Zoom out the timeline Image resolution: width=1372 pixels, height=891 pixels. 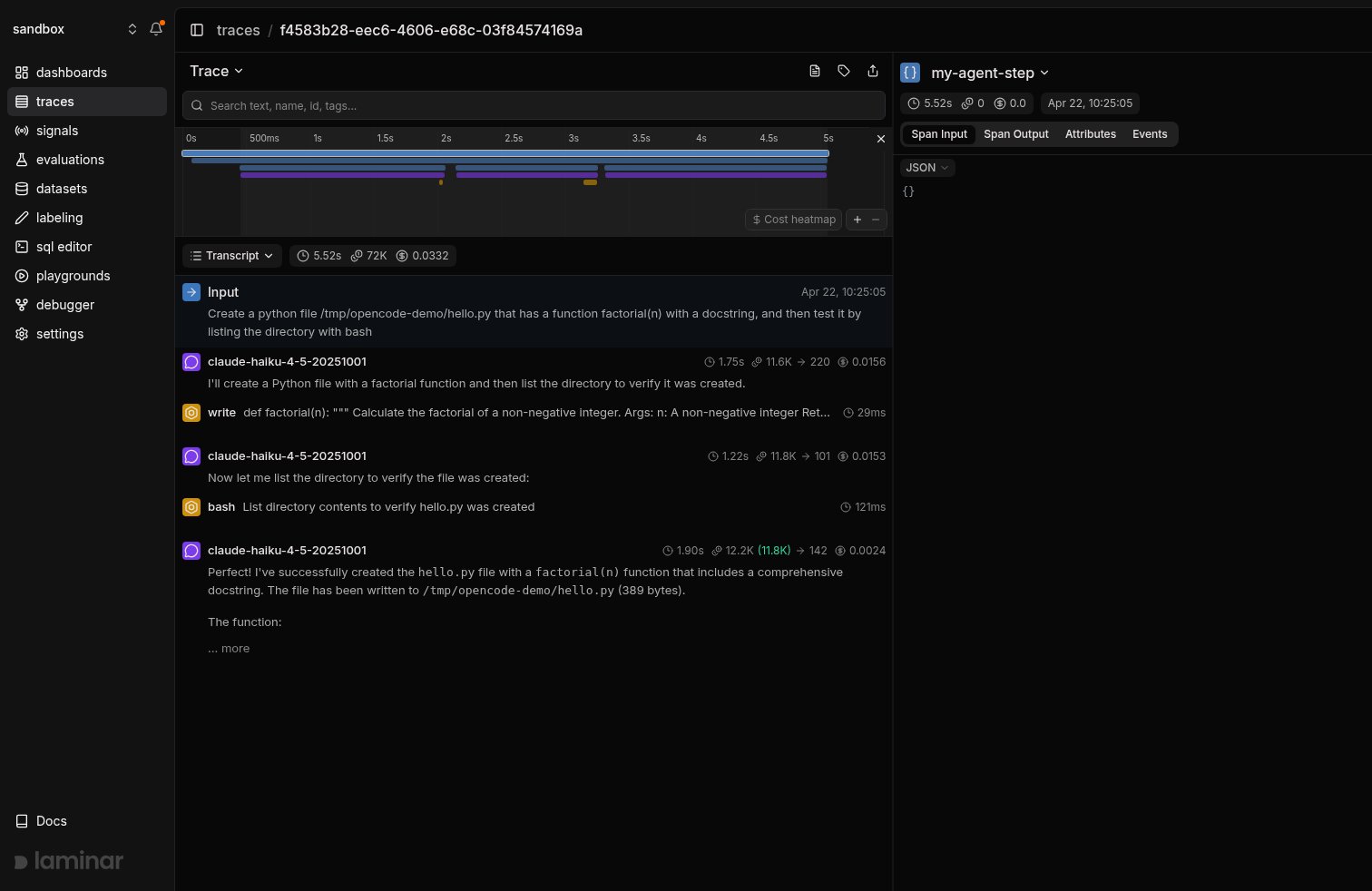pos(876,220)
